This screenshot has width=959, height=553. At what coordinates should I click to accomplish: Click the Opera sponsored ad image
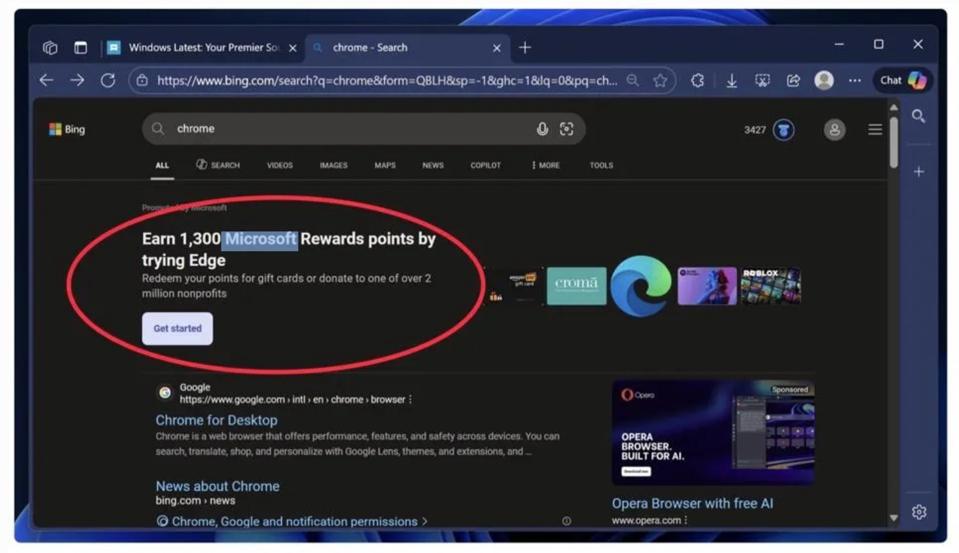[x=713, y=433]
